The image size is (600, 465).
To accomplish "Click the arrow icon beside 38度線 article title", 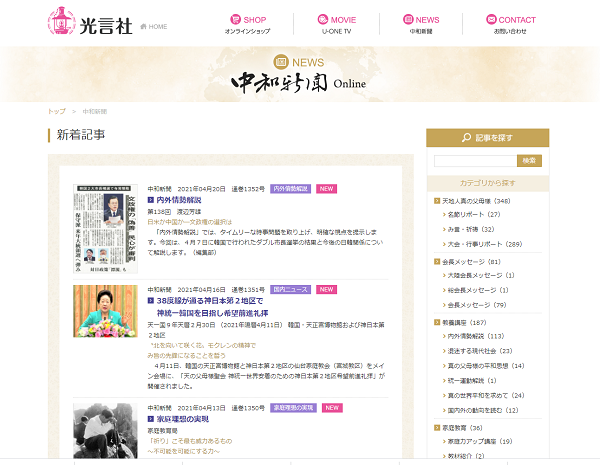I will pyautogui.click(x=150, y=301).
